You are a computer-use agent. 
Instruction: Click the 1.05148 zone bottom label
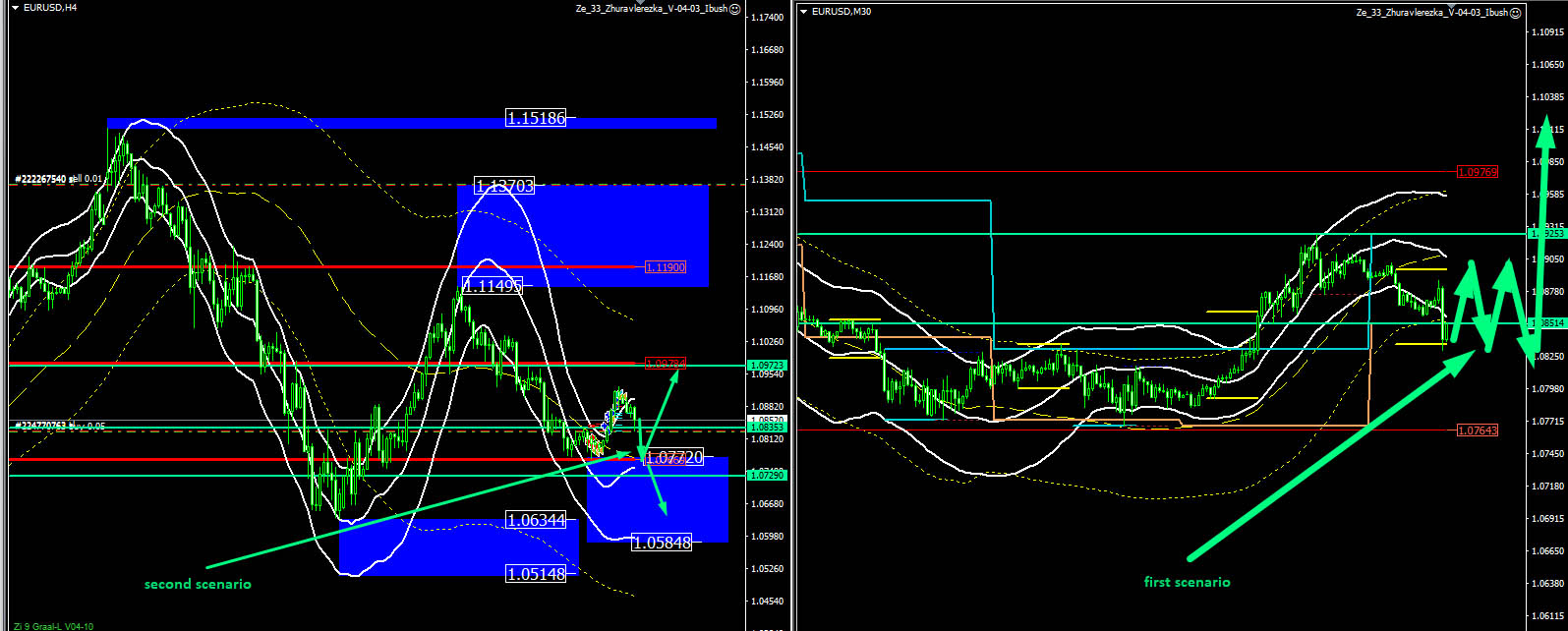point(536,574)
